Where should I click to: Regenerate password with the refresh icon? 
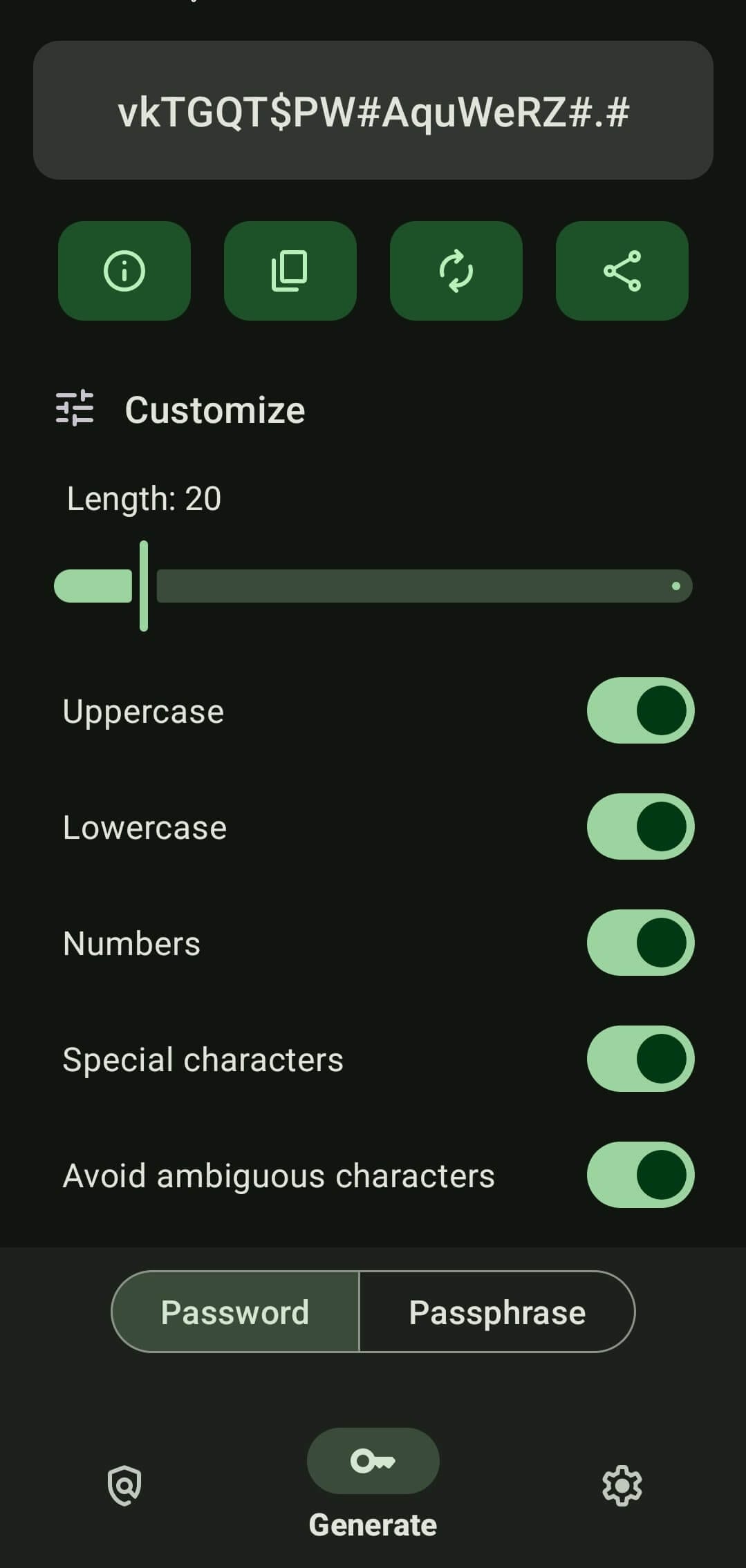point(456,270)
